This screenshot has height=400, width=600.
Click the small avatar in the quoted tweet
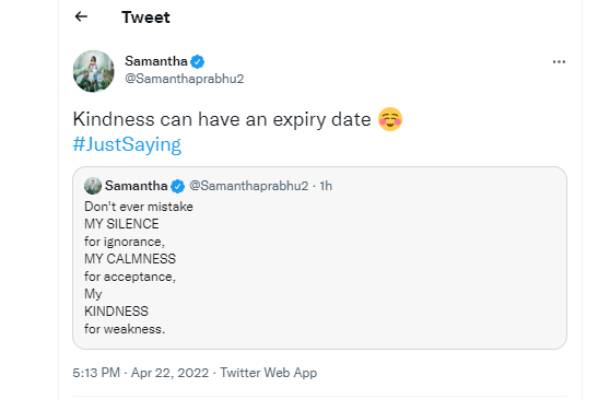coord(92,186)
